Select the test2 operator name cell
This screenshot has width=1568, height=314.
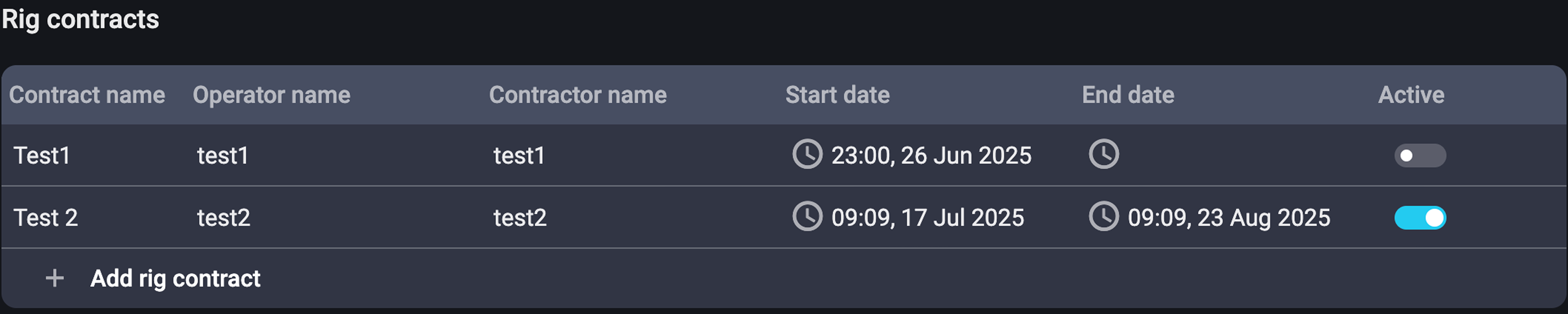tap(223, 218)
